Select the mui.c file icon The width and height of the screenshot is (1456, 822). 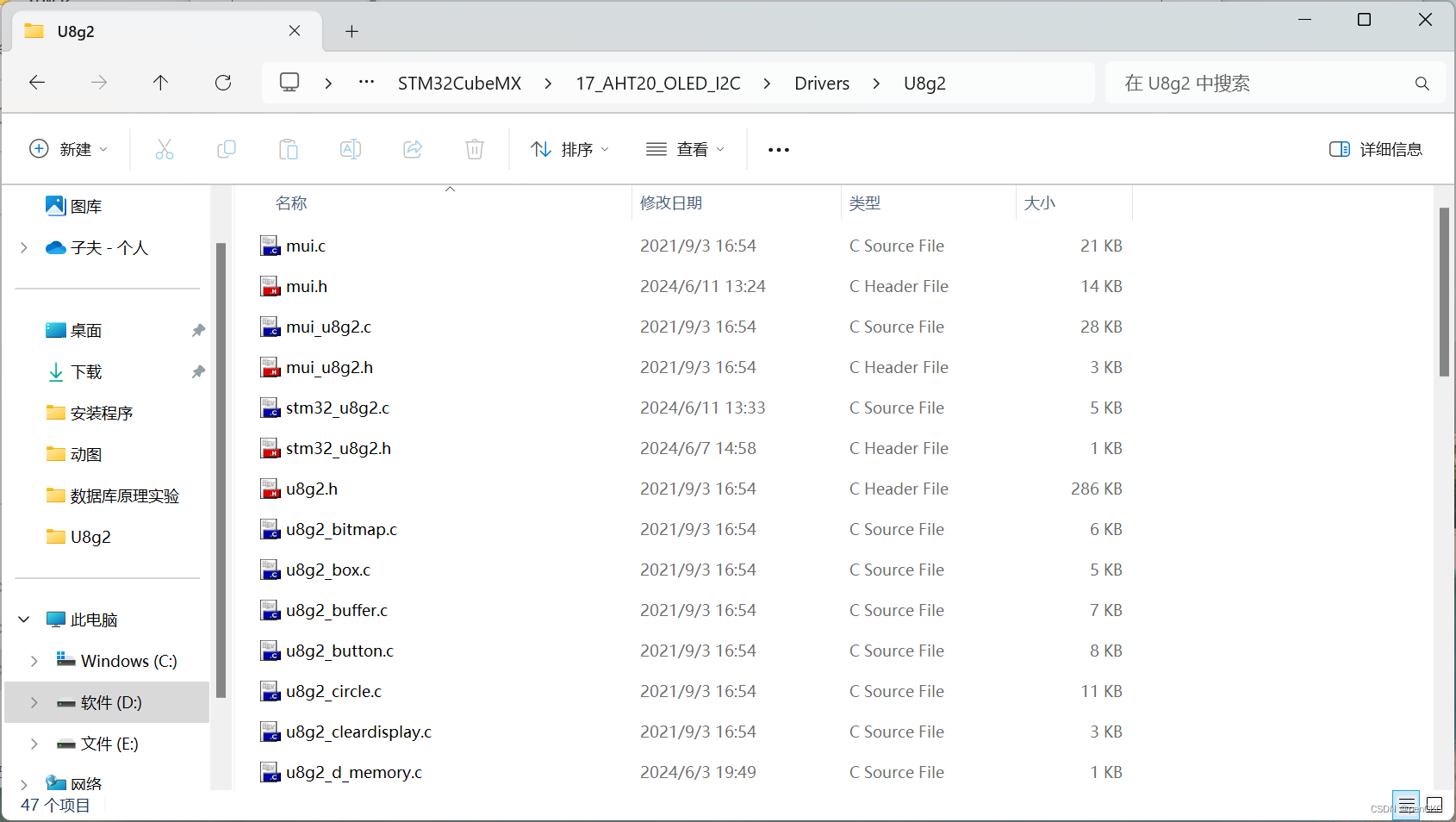tap(271, 246)
